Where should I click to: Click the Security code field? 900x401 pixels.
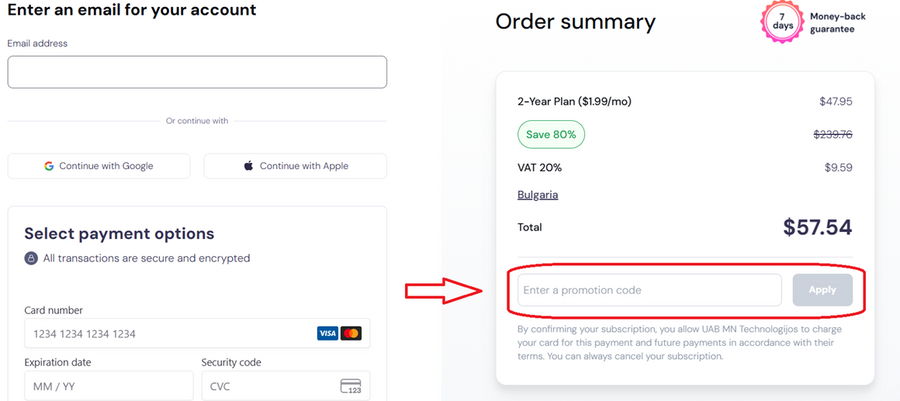pyautogui.click(x=270, y=386)
